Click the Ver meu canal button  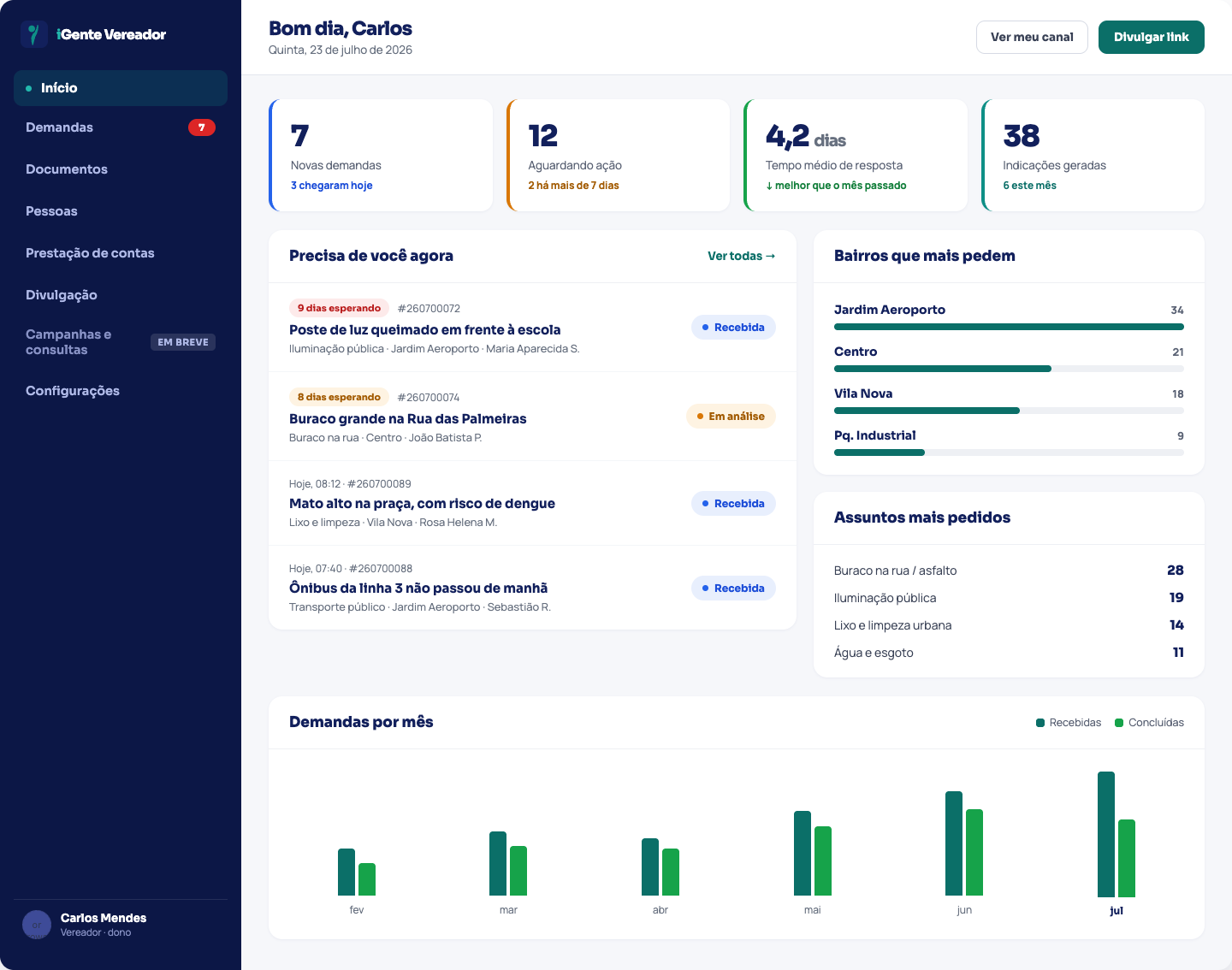click(x=1032, y=37)
